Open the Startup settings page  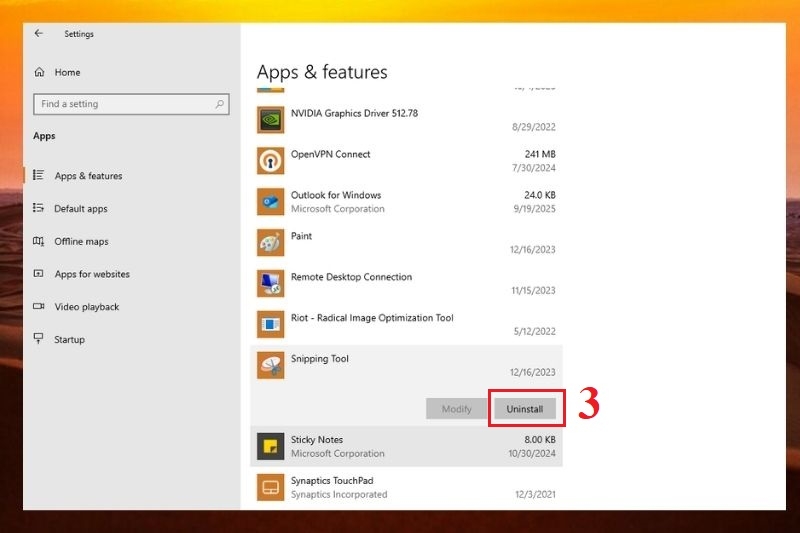pyautogui.click(x=69, y=340)
